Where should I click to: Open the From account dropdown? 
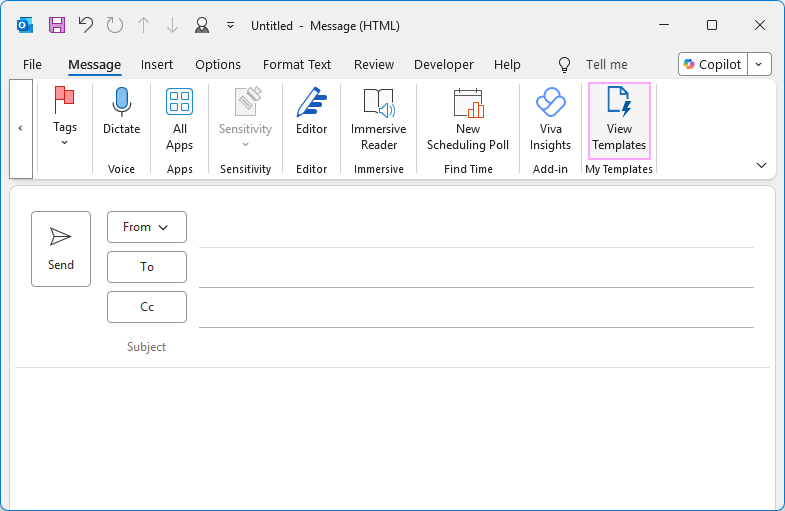(147, 227)
